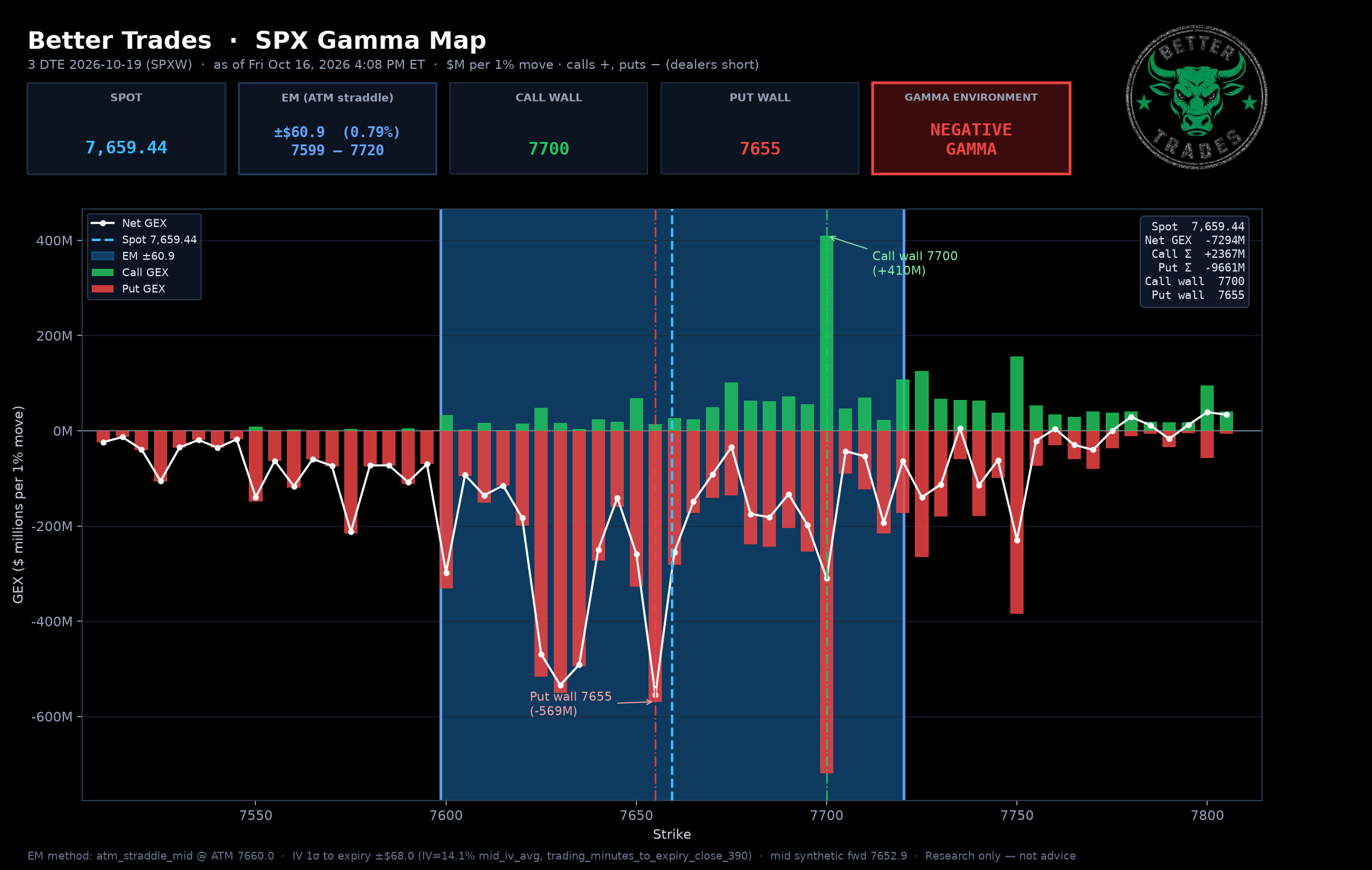Screen dimensions: 1372x870
Task: Click the Net GEX legend line marker
Action: coord(103,223)
